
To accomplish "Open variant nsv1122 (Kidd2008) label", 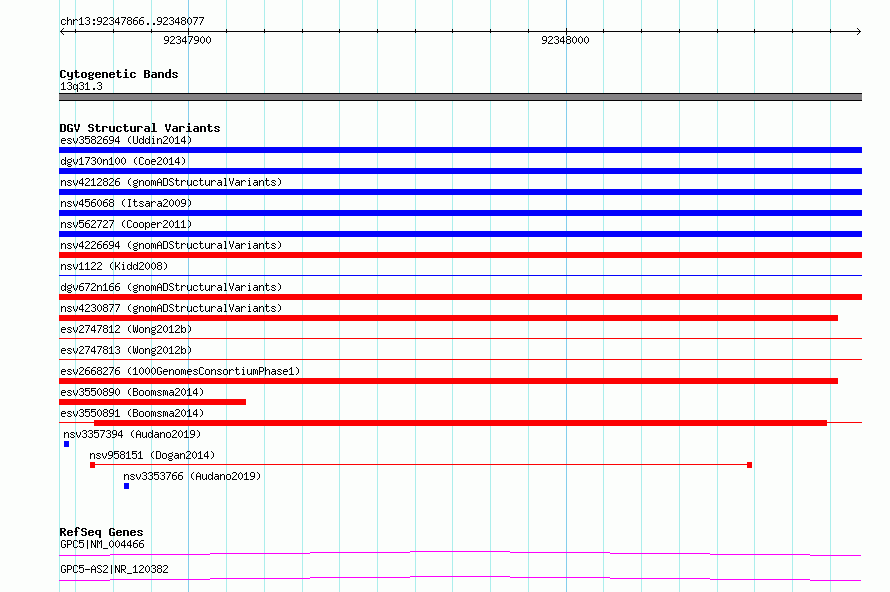I will [x=114, y=266].
